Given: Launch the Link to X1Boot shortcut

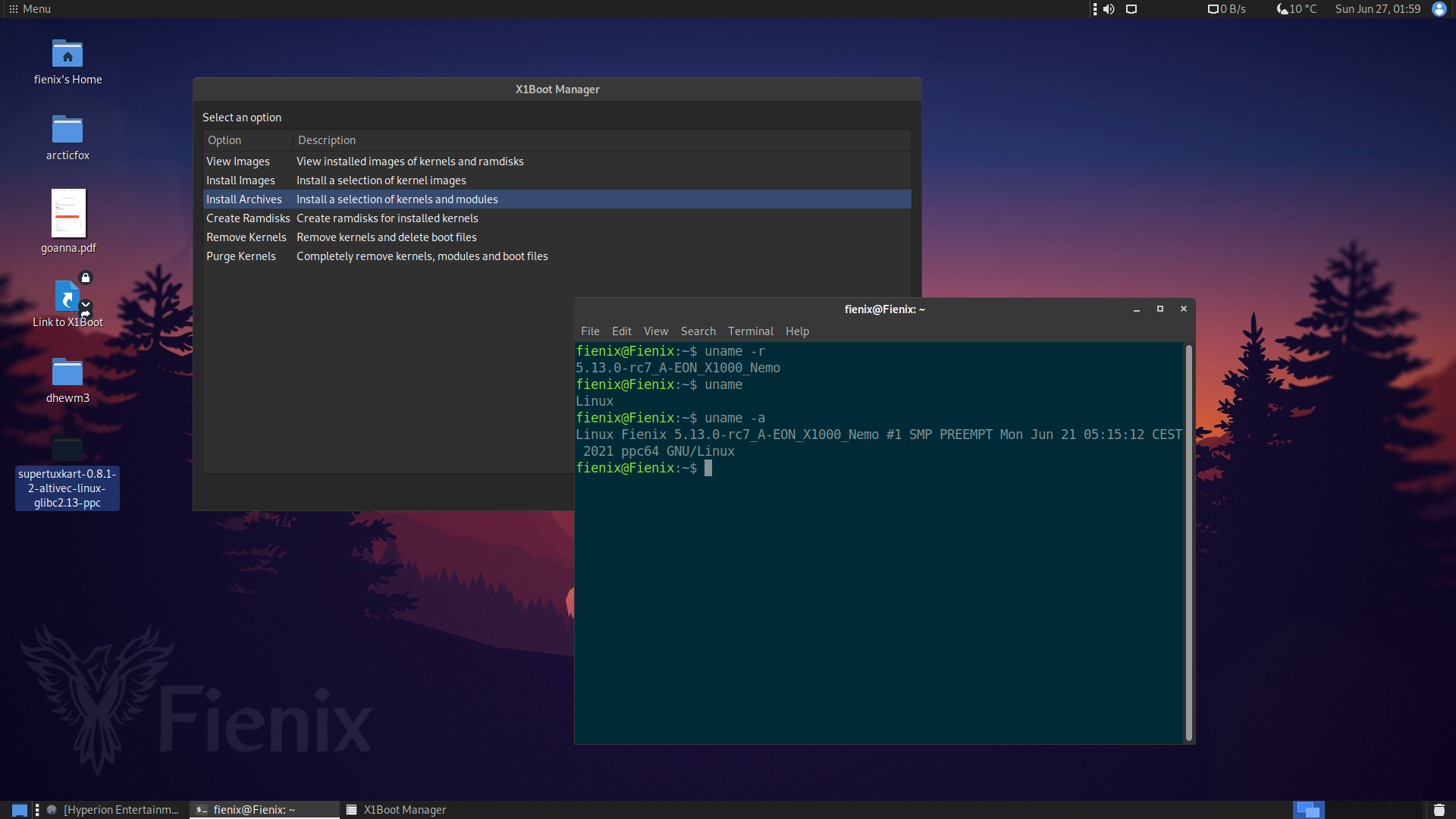Looking at the screenshot, I should pos(67,297).
